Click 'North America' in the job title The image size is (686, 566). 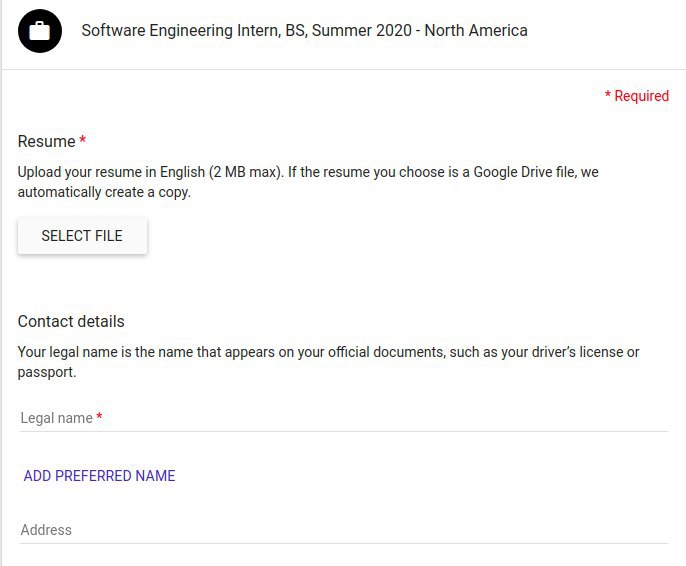tap(476, 31)
